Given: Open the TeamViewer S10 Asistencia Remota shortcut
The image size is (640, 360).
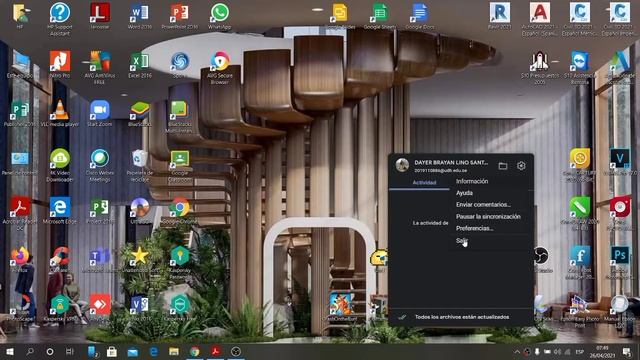Looking at the screenshot, I should coord(580,67).
